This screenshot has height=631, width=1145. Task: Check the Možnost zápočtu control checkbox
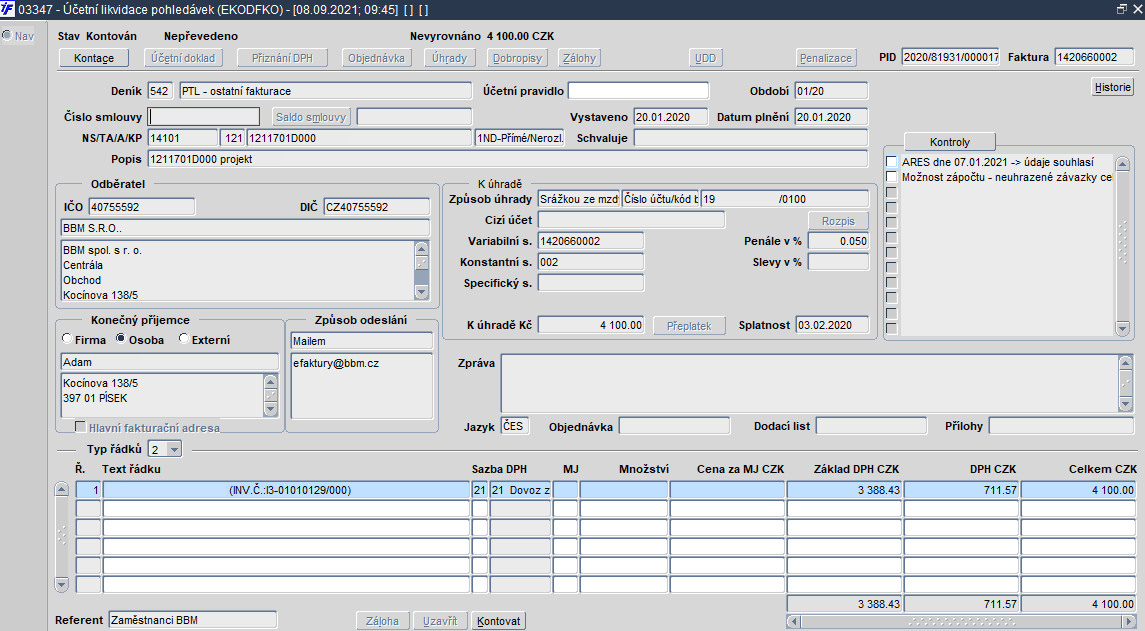click(x=891, y=177)
